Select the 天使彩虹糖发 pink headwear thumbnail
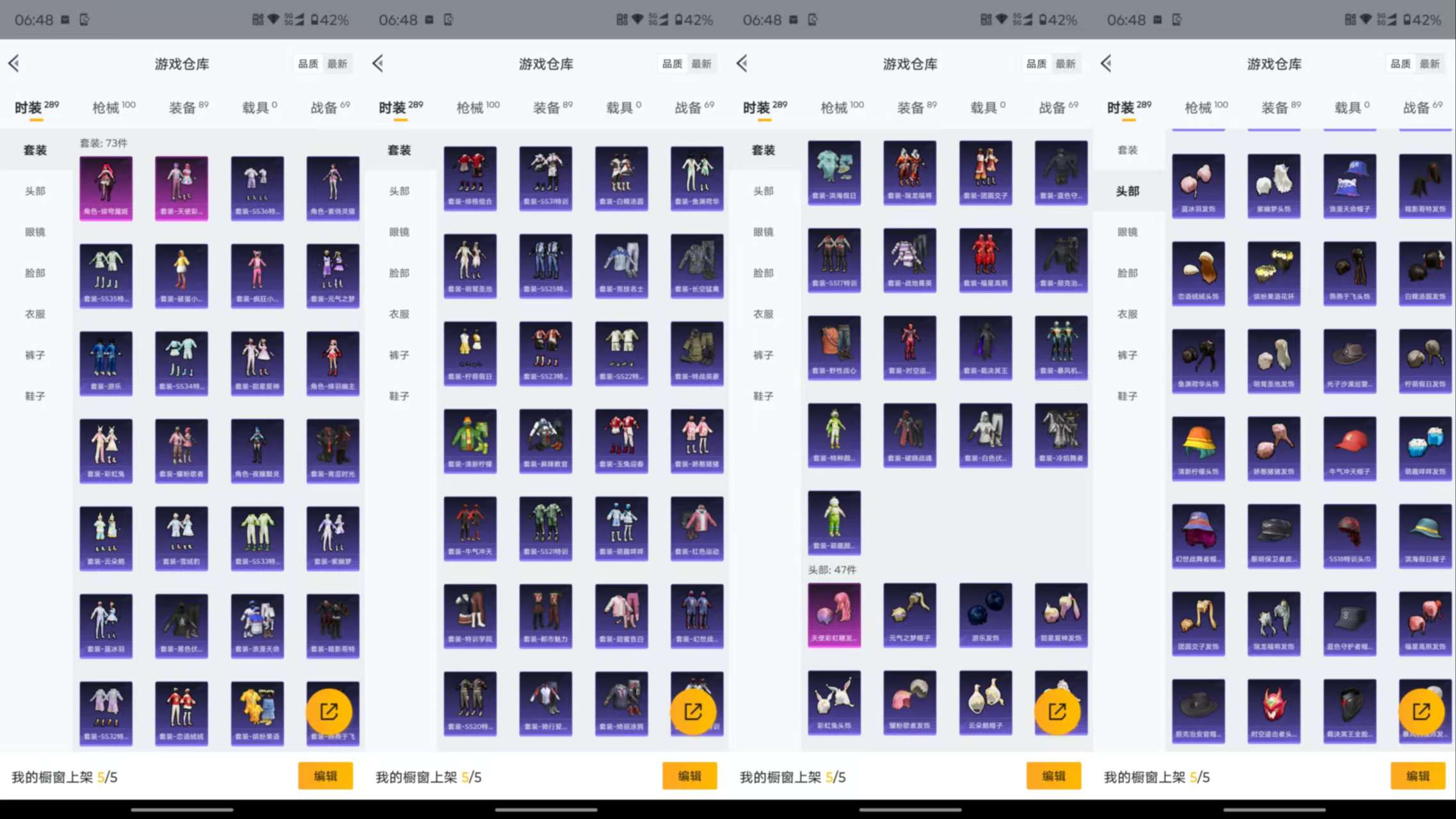The width and height of the screenshot is (1456, 819). click(834, 615)
